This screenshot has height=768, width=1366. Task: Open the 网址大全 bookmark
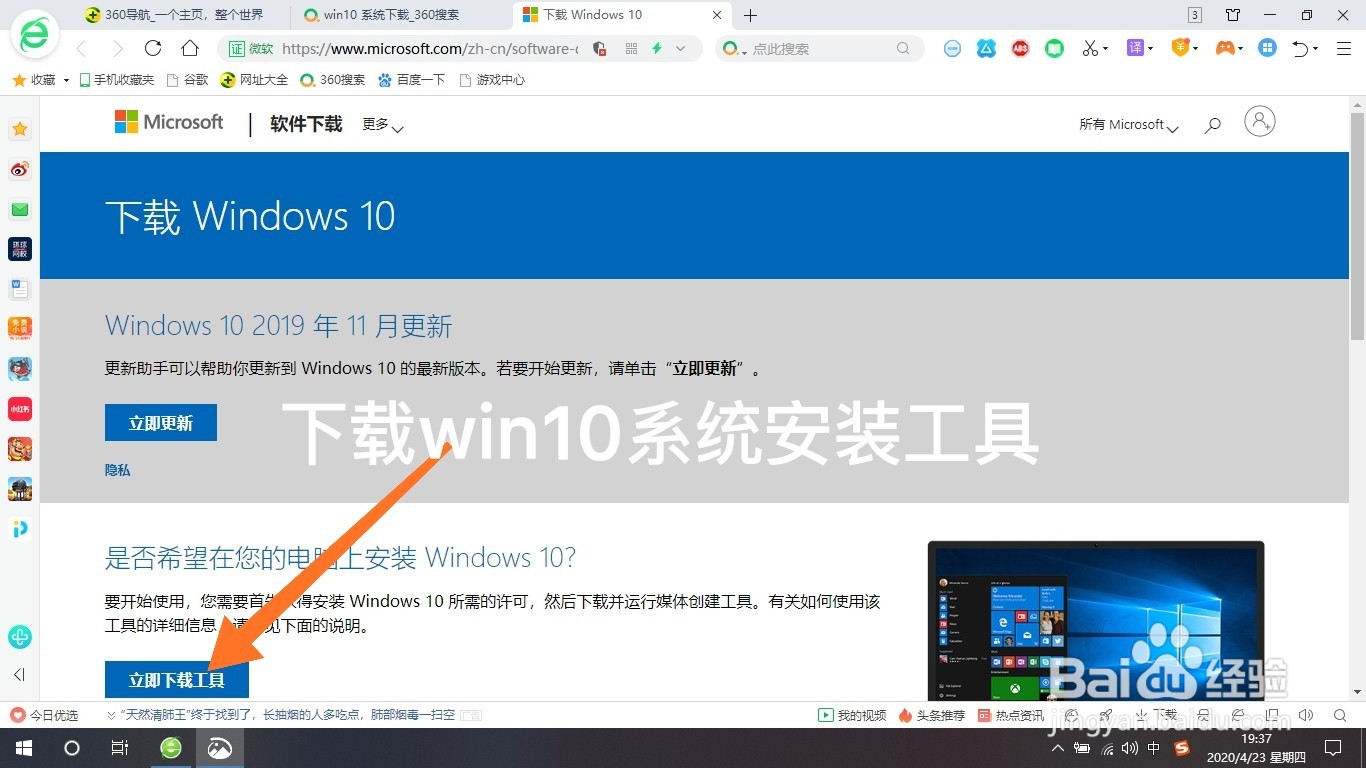[254, 80]
